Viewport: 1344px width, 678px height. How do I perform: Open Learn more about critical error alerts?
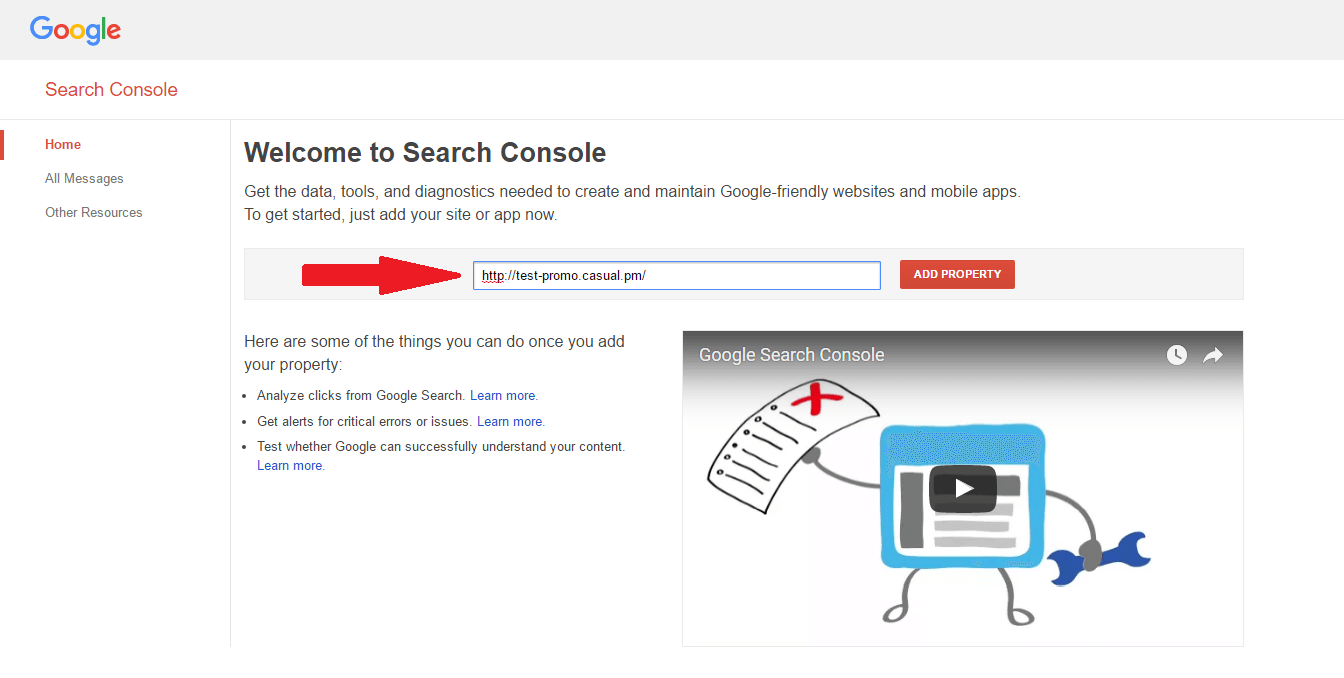pyautogui.click(x=510, y=421)
